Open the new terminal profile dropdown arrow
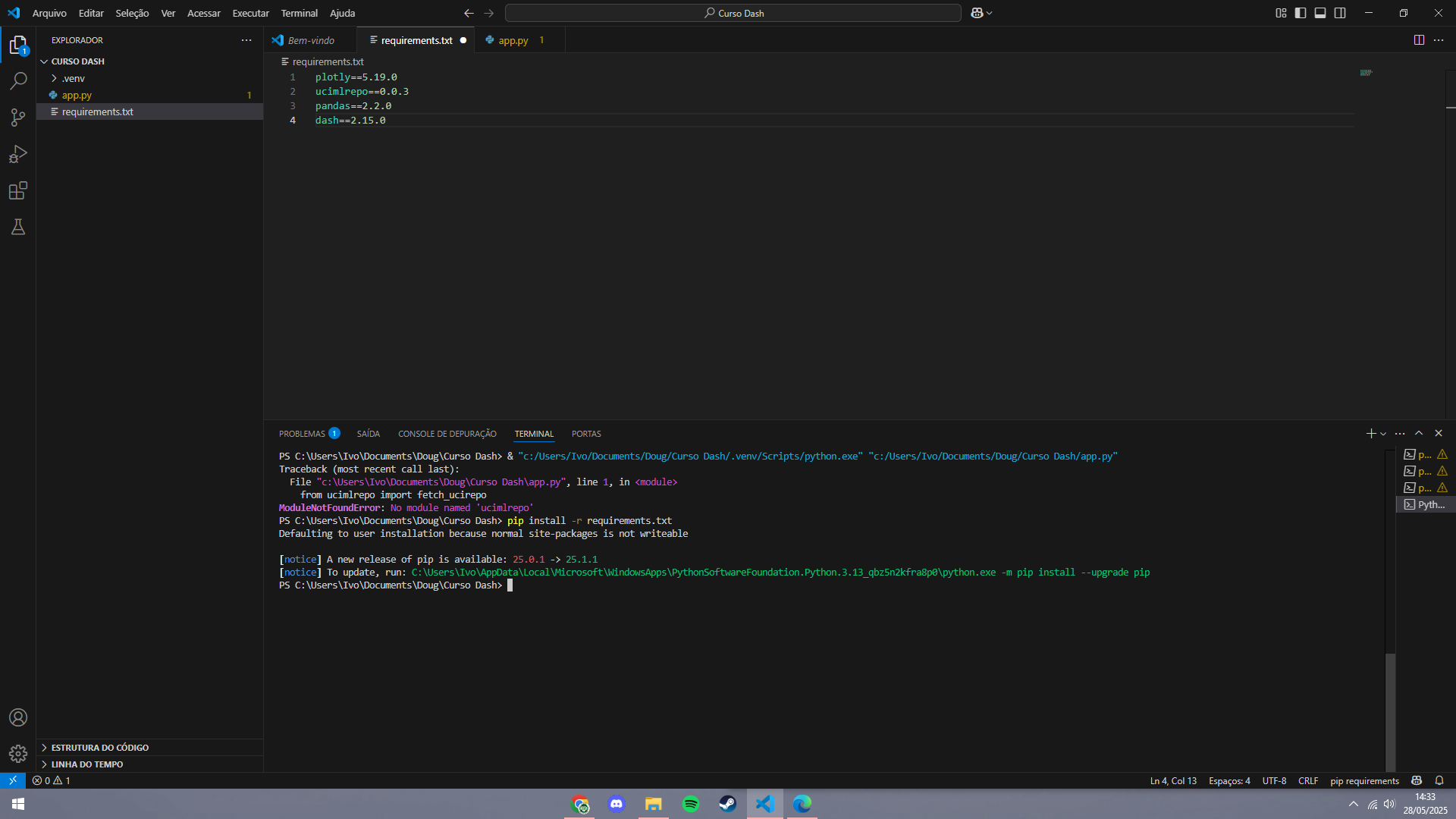The height and width of the screenshot is (819, 1456). click(x=1383, y=434)
